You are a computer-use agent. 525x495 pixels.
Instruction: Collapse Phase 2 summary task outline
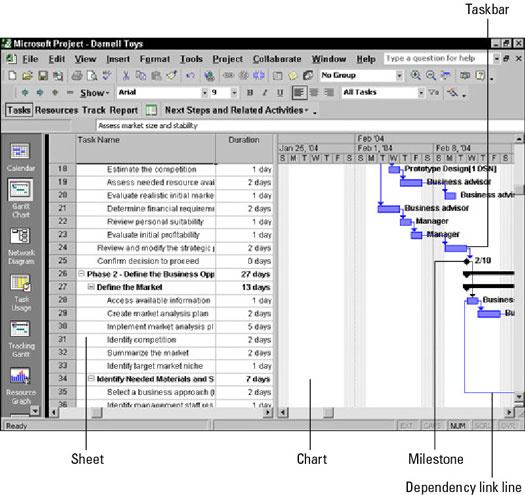tap(81, 274)
